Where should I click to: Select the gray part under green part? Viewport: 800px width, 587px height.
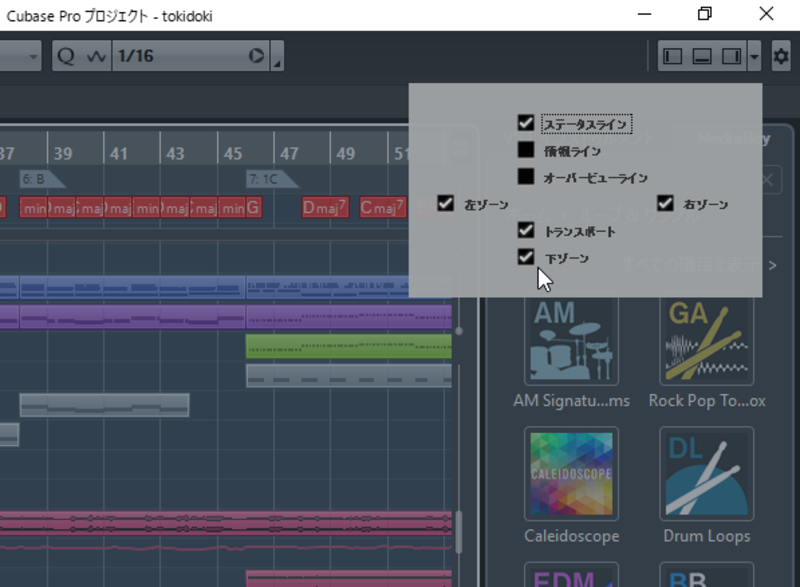pyautogui.click(x=348, y=376)
